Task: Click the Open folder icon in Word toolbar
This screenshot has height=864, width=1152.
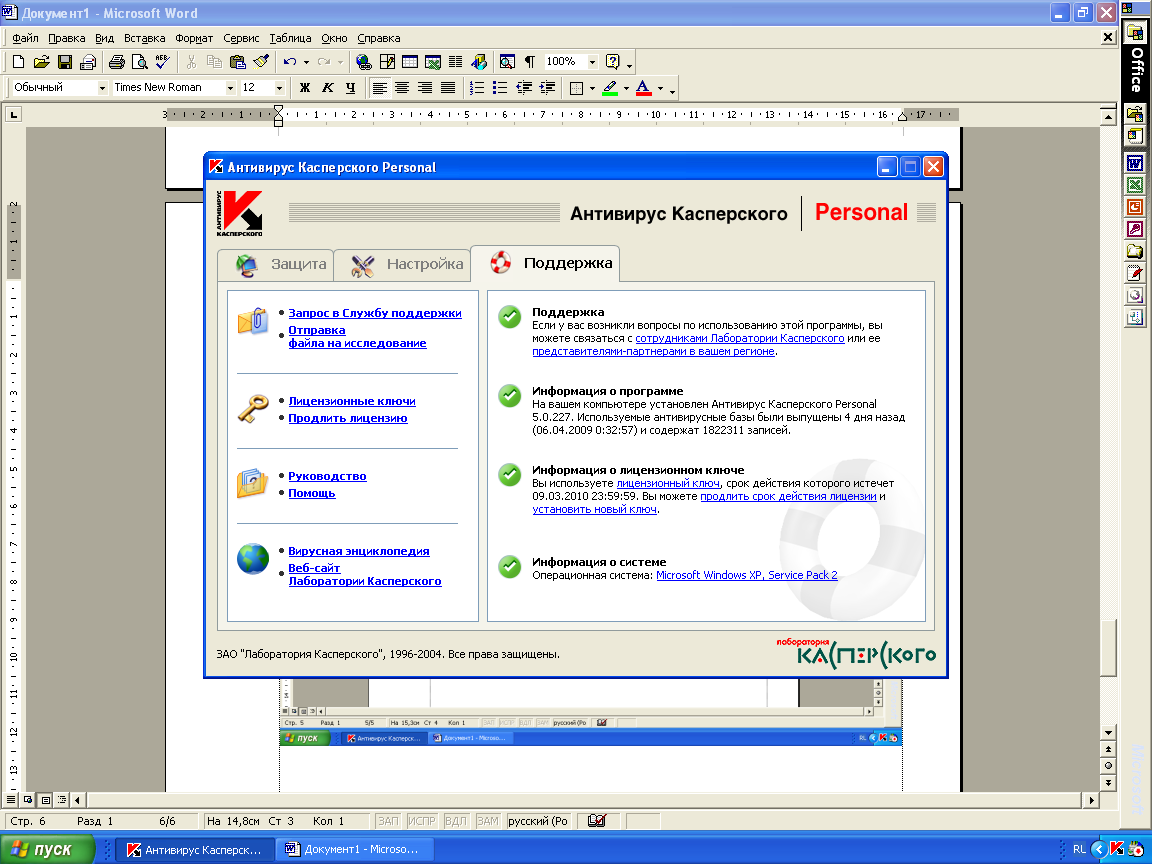Action: coord(41,62)
